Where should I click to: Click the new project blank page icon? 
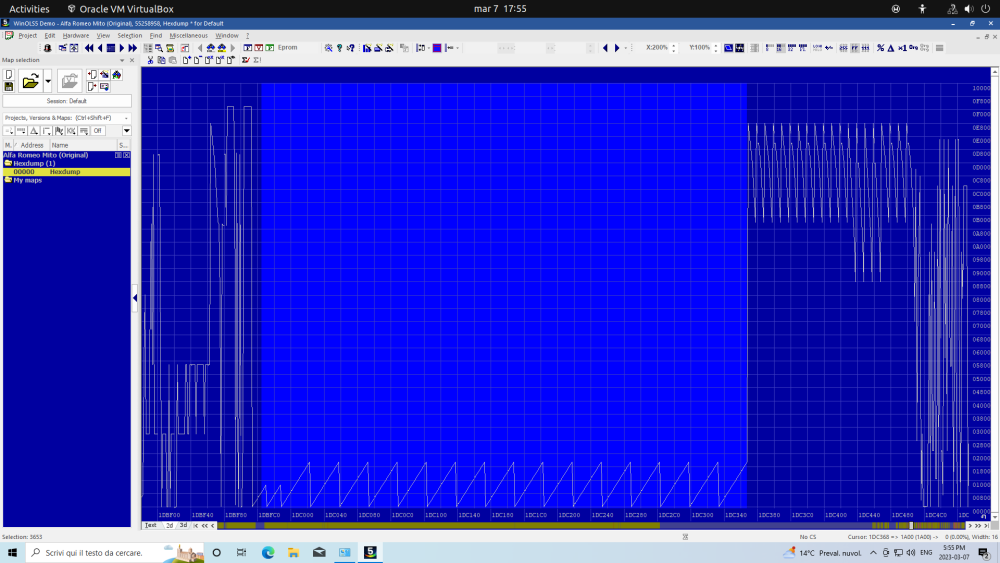click(x=9, y=75)
